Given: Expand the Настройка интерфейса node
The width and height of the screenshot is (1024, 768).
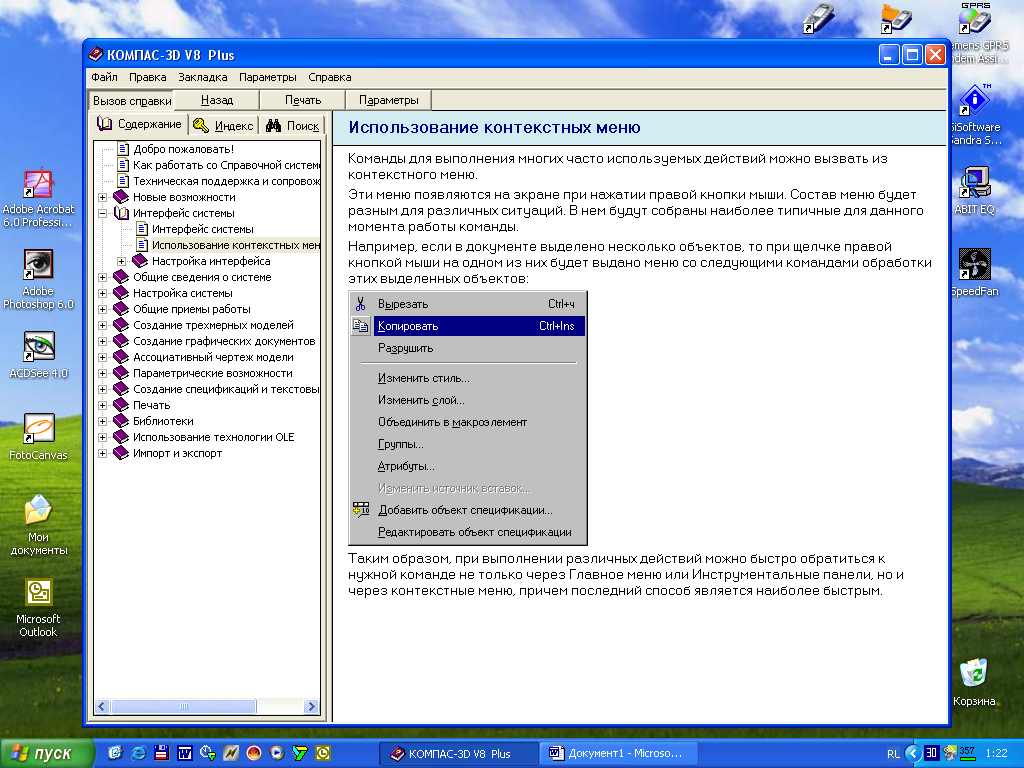Looking at the screenshot, I should pyautogui.click(x=121, y=261).
